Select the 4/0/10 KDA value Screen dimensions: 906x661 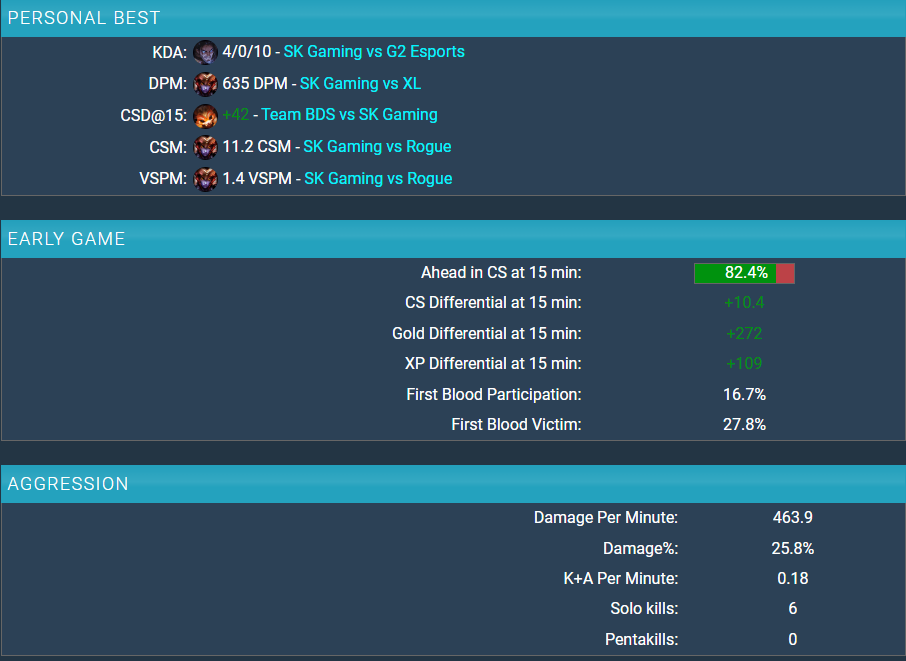tap(247, 51)
